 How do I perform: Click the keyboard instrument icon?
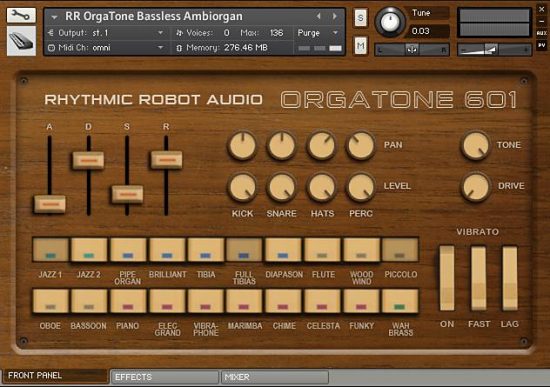pos(21,41)
